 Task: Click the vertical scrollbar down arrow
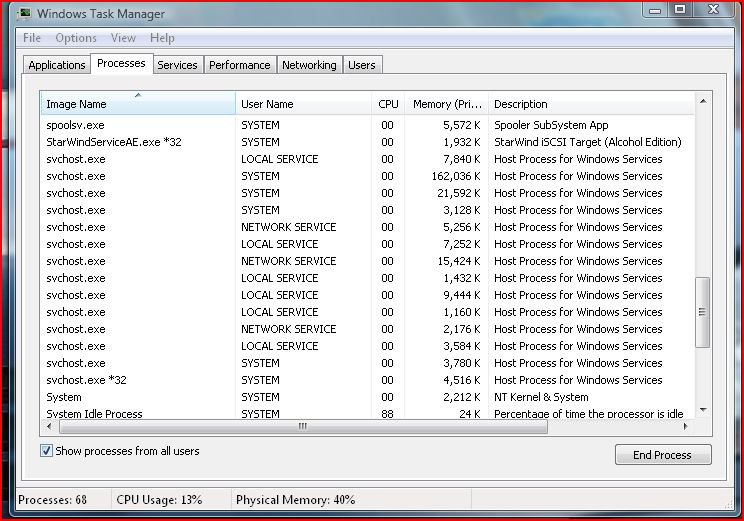point(703,409)
